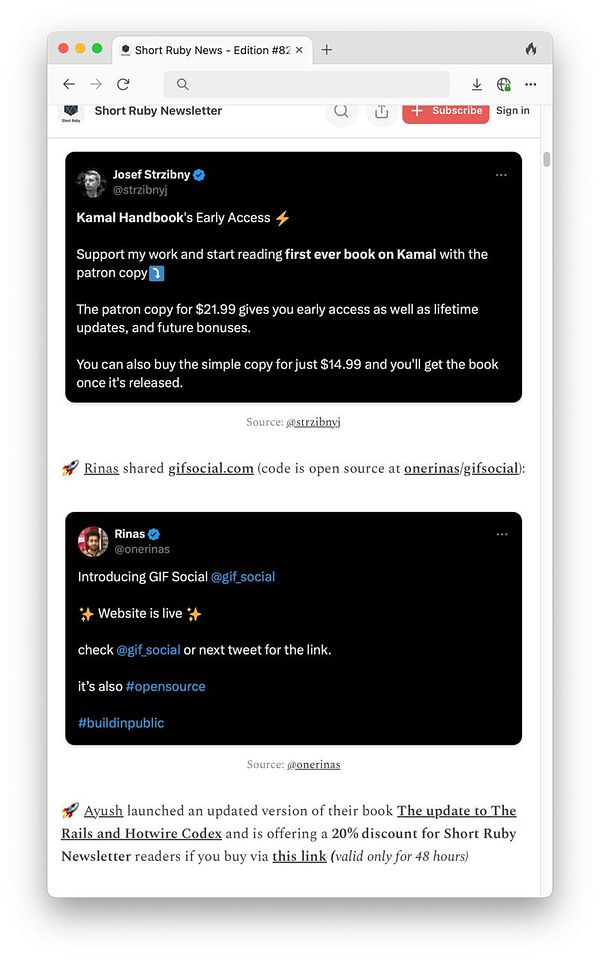The image size is (600, 960).
Task: Open the gifsocial.com link
Action: (x=211, y=468)
